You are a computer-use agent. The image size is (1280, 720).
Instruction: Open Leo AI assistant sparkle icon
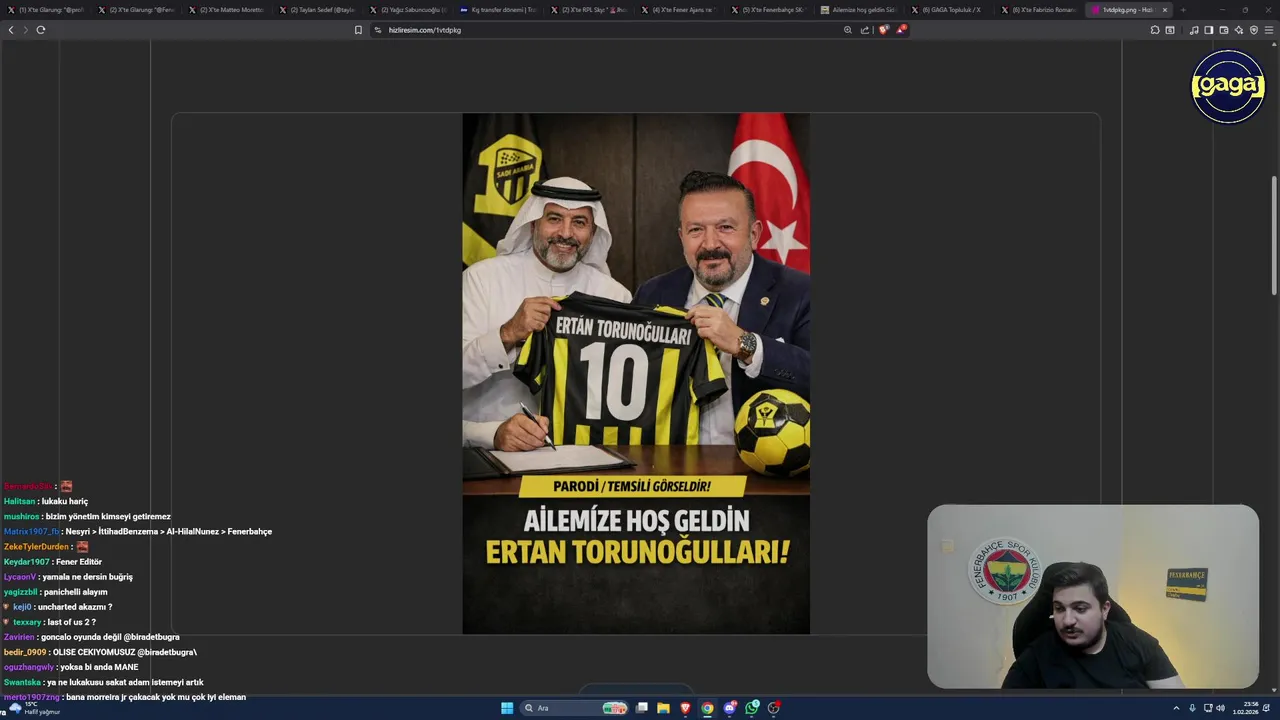[1239, 30]
